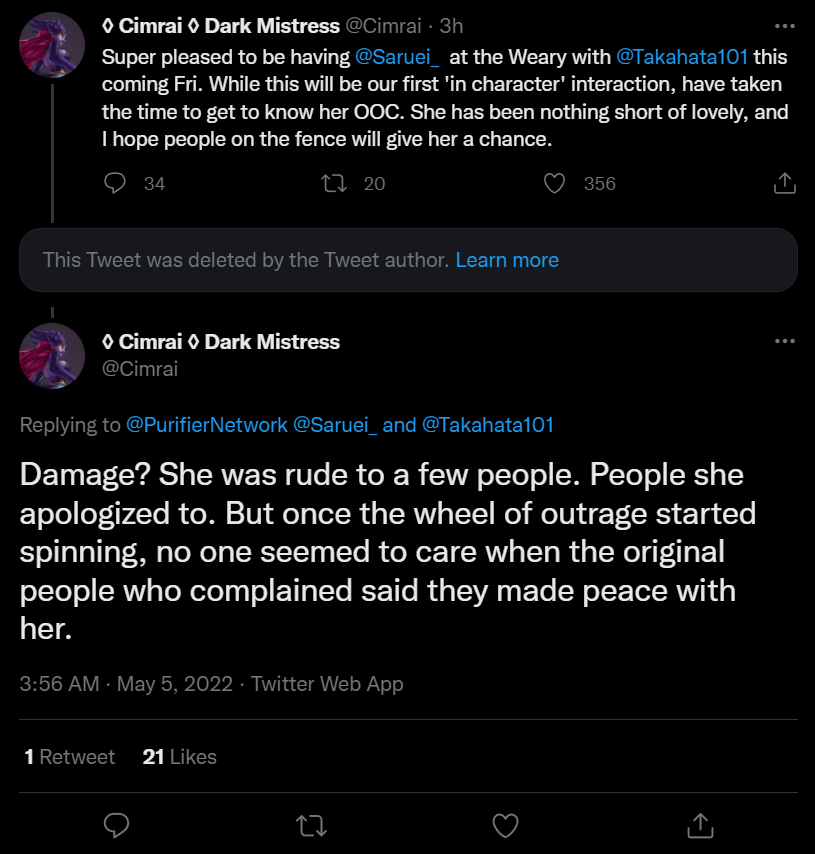Image resolution: width=815 pixels, height=854 pixels.
Task: View the 21 Likes list
Action: (179, 757)
